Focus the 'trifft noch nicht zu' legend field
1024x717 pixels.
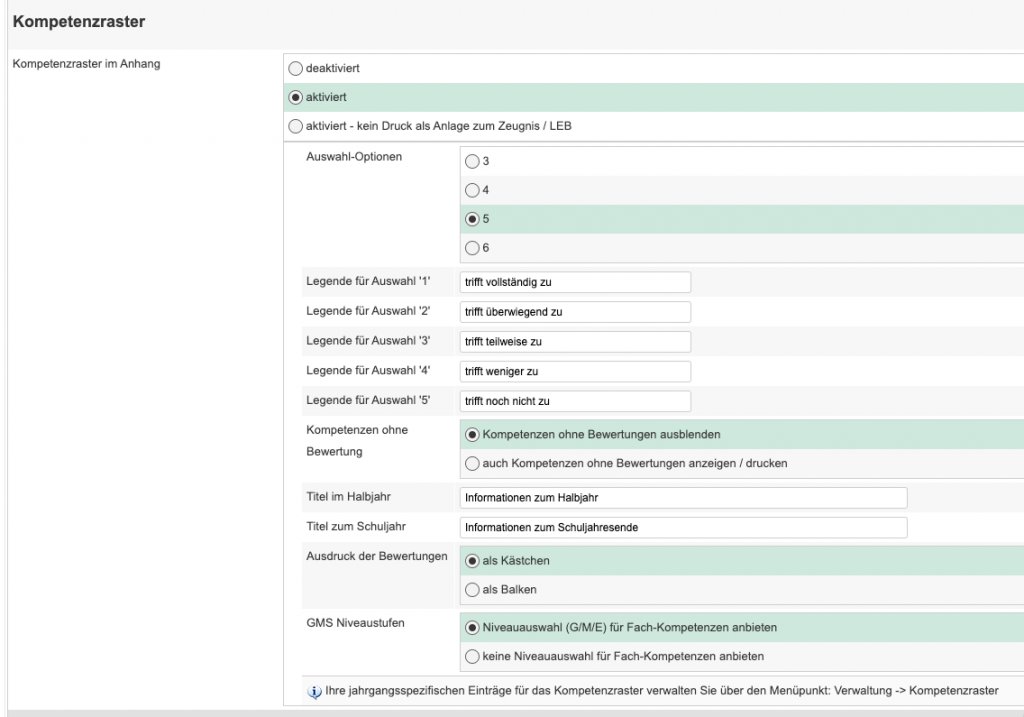(575, 401)
